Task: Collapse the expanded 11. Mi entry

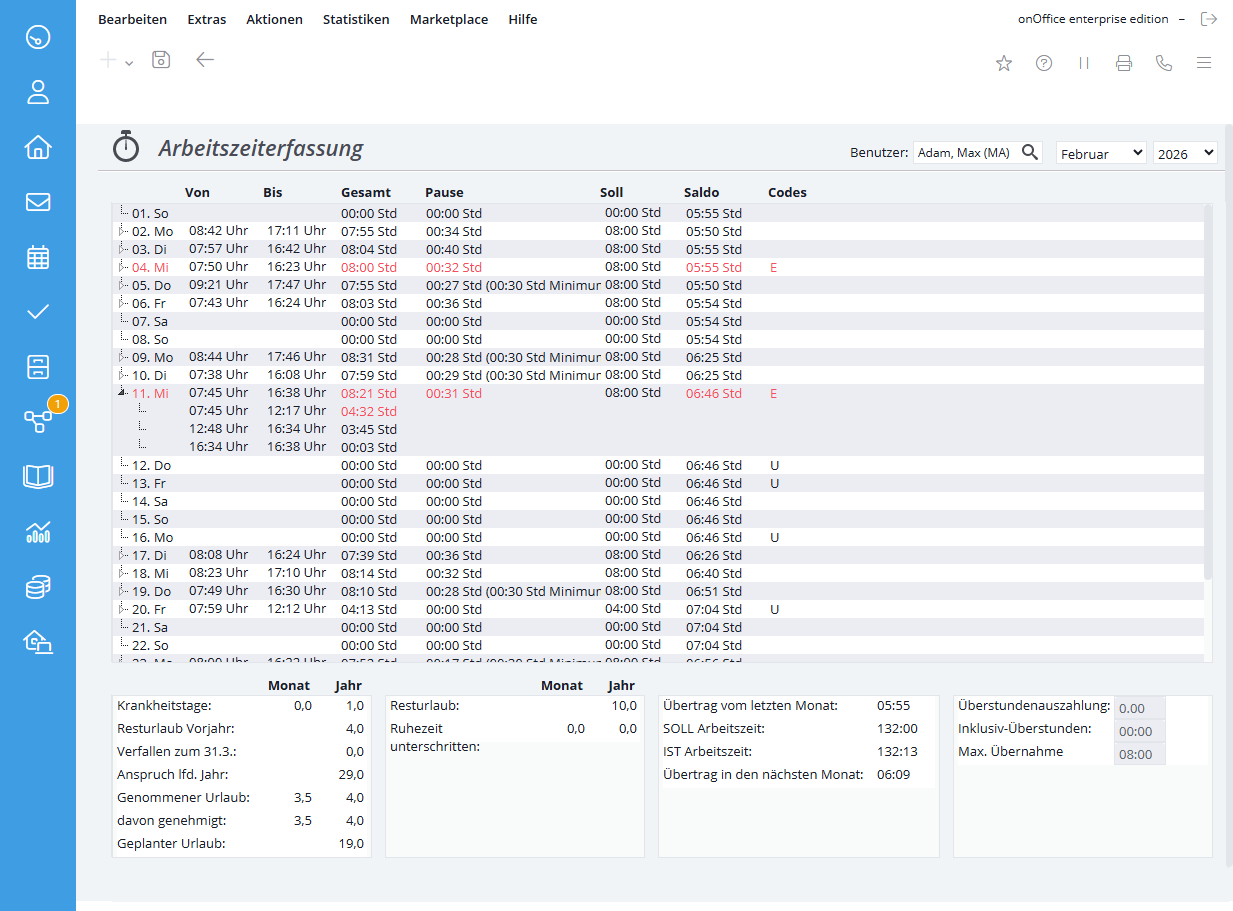Action: (122, 393)
